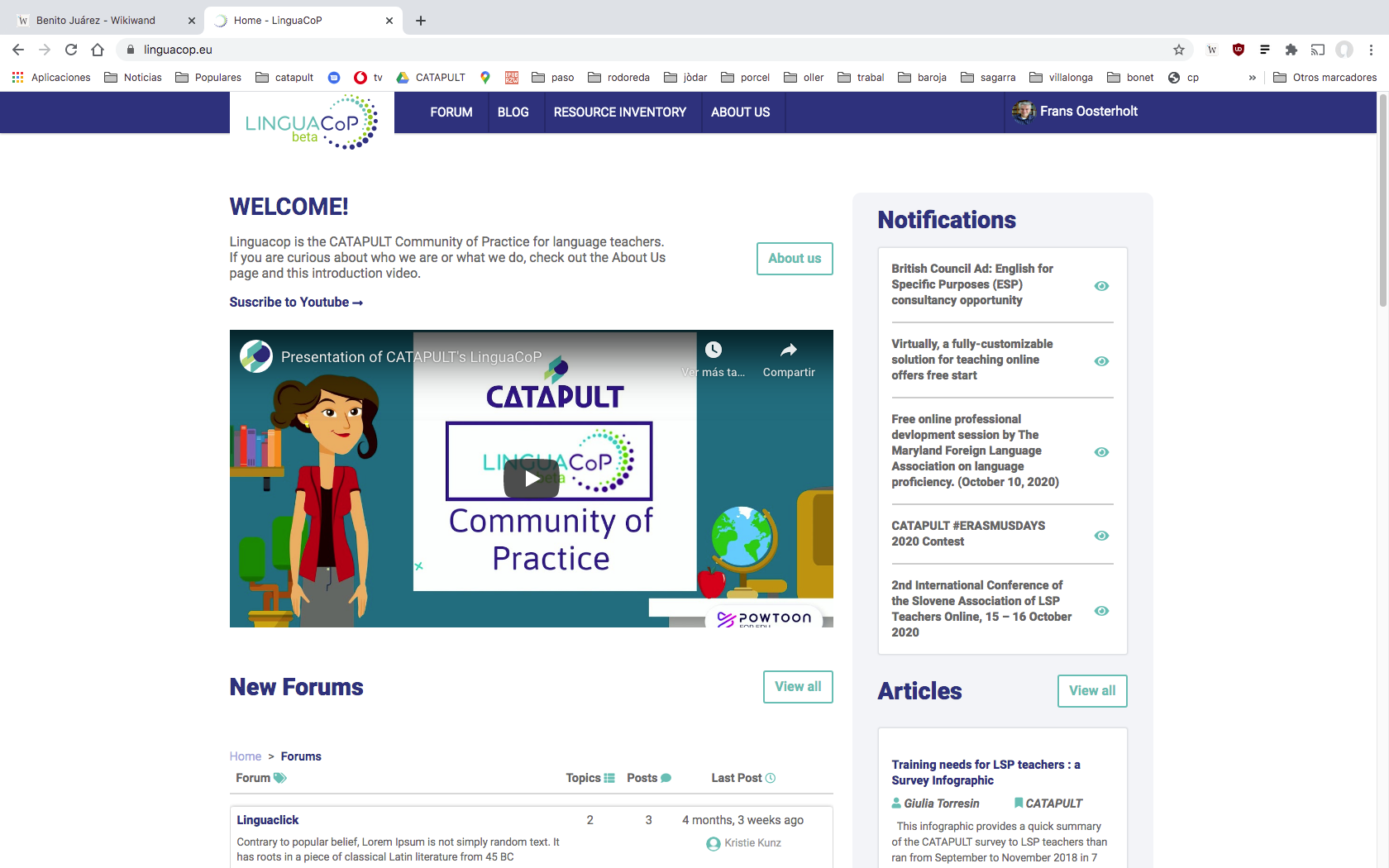The height and width of the screenshot is (868, 1389).
Task: Go to browser home page icon
Action: 98,50
